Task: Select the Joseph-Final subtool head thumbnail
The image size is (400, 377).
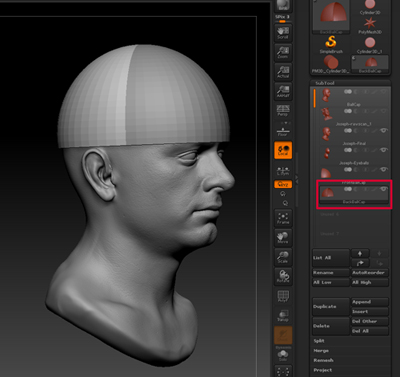Action: click(326, 134)
